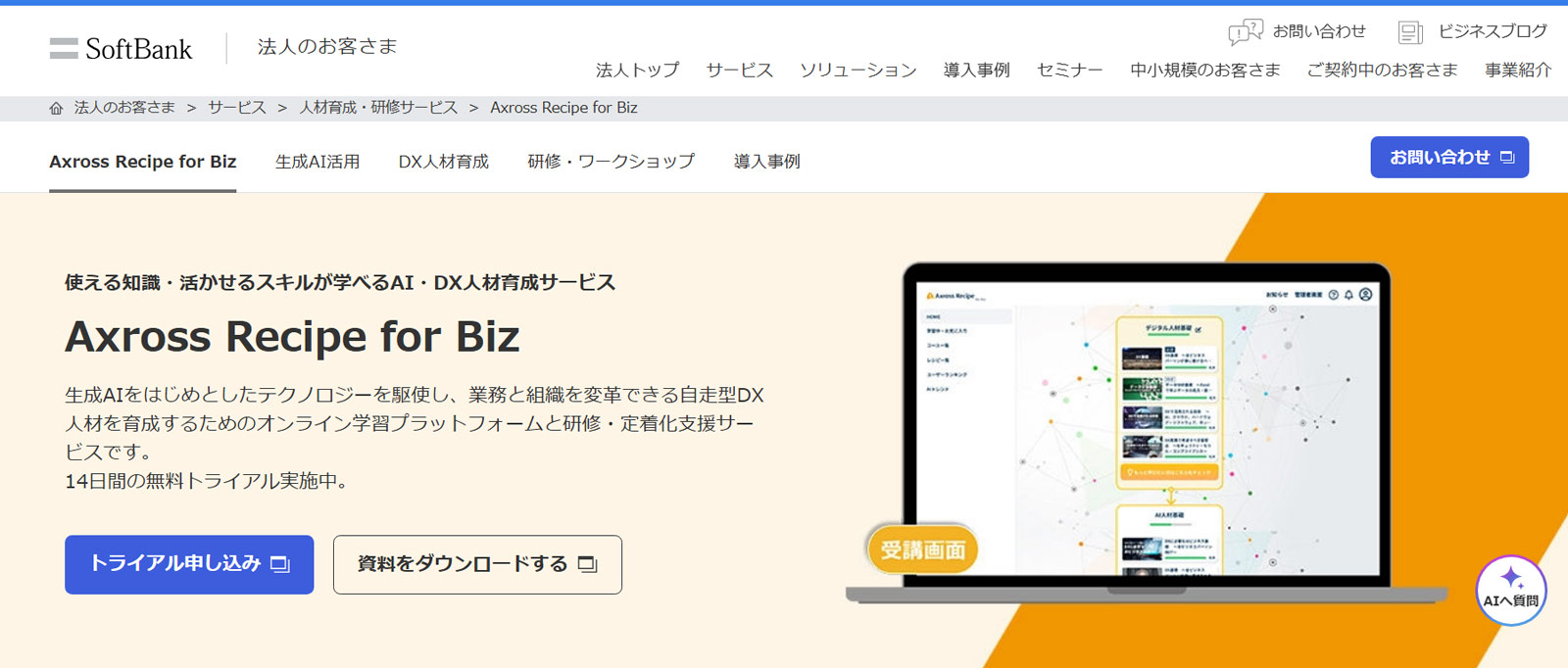
Task: Select the Axross Recipe for Biz tab
Action: [x=143, y=162]
